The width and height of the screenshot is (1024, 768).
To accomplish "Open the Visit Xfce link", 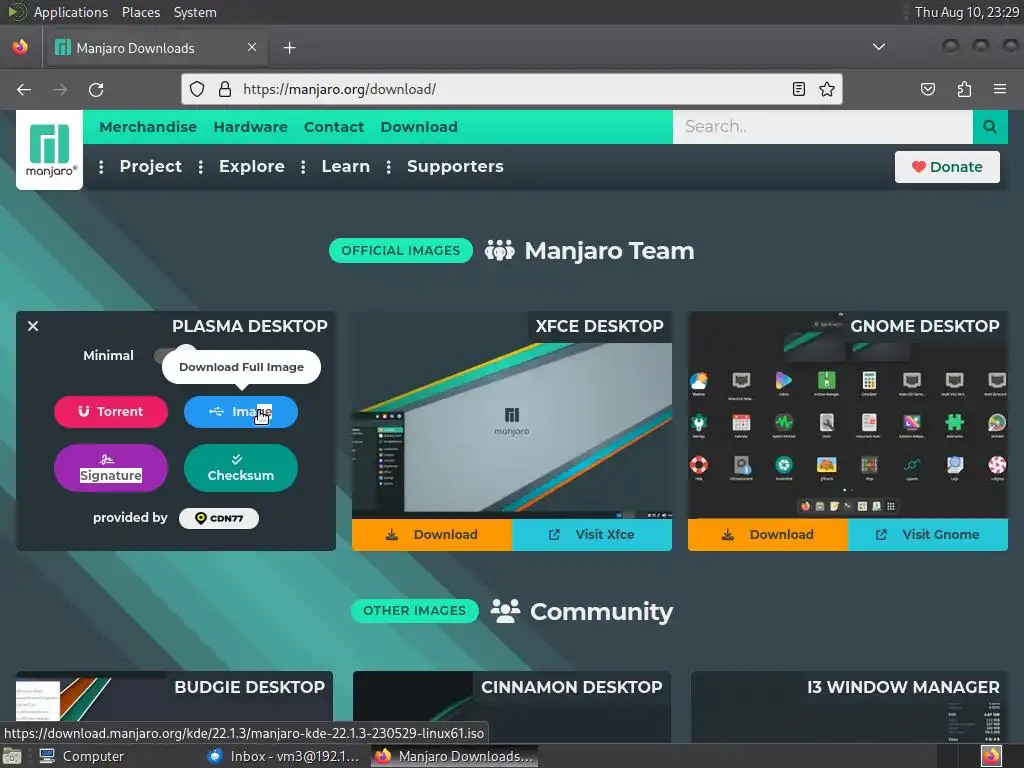I will tap(592, 535).
